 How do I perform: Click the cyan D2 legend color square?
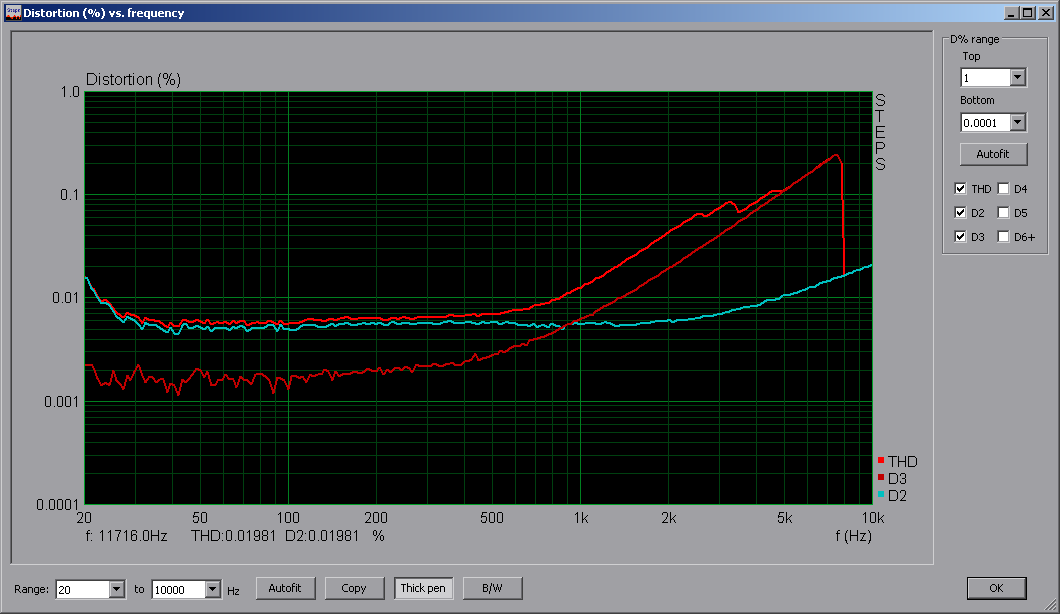coord(880,495)
